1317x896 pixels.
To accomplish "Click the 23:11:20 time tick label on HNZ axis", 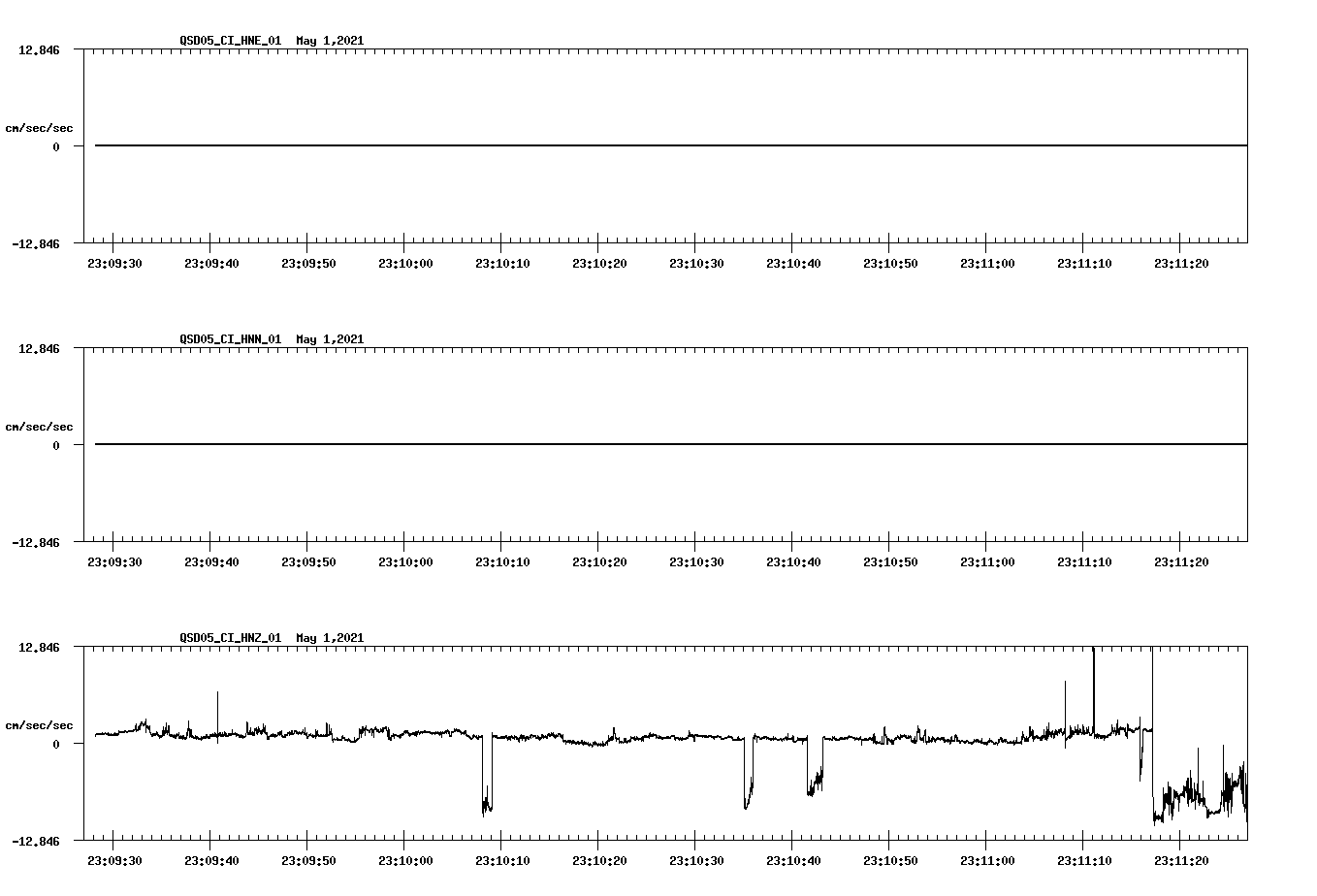I will tap(1180, 858).
